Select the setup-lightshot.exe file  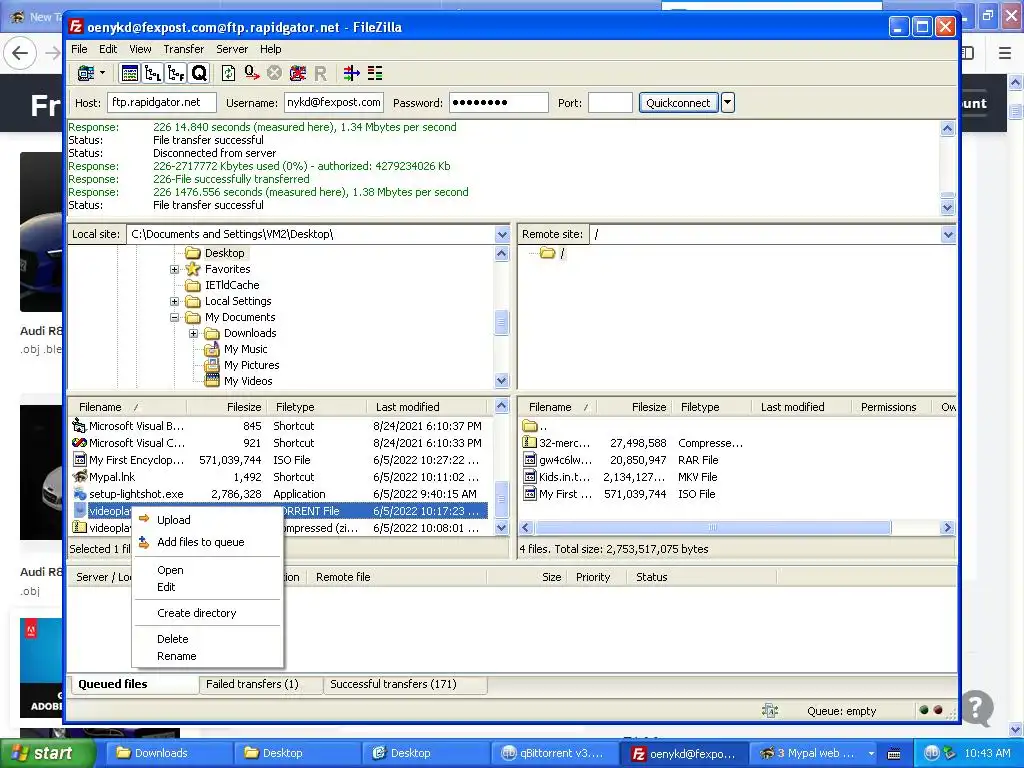coord(280,494)
